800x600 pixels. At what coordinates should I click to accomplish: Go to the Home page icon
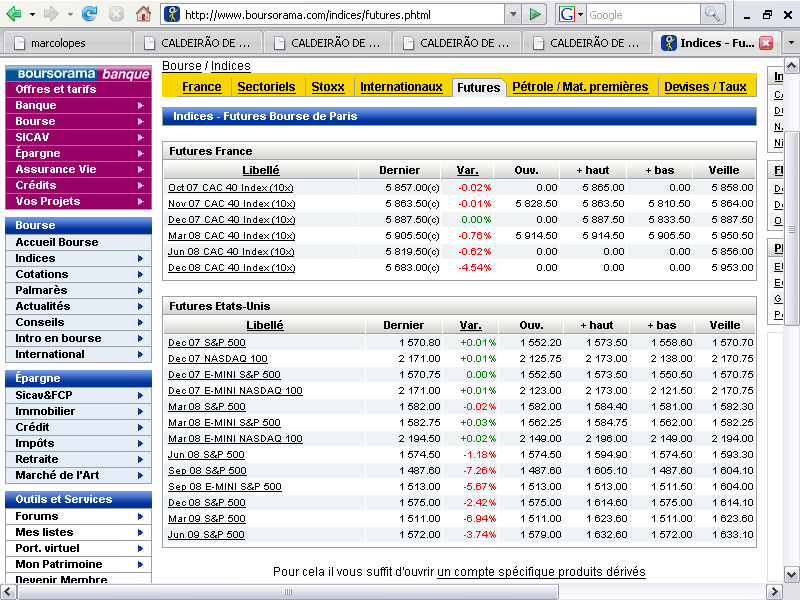[x=143, y=14]
